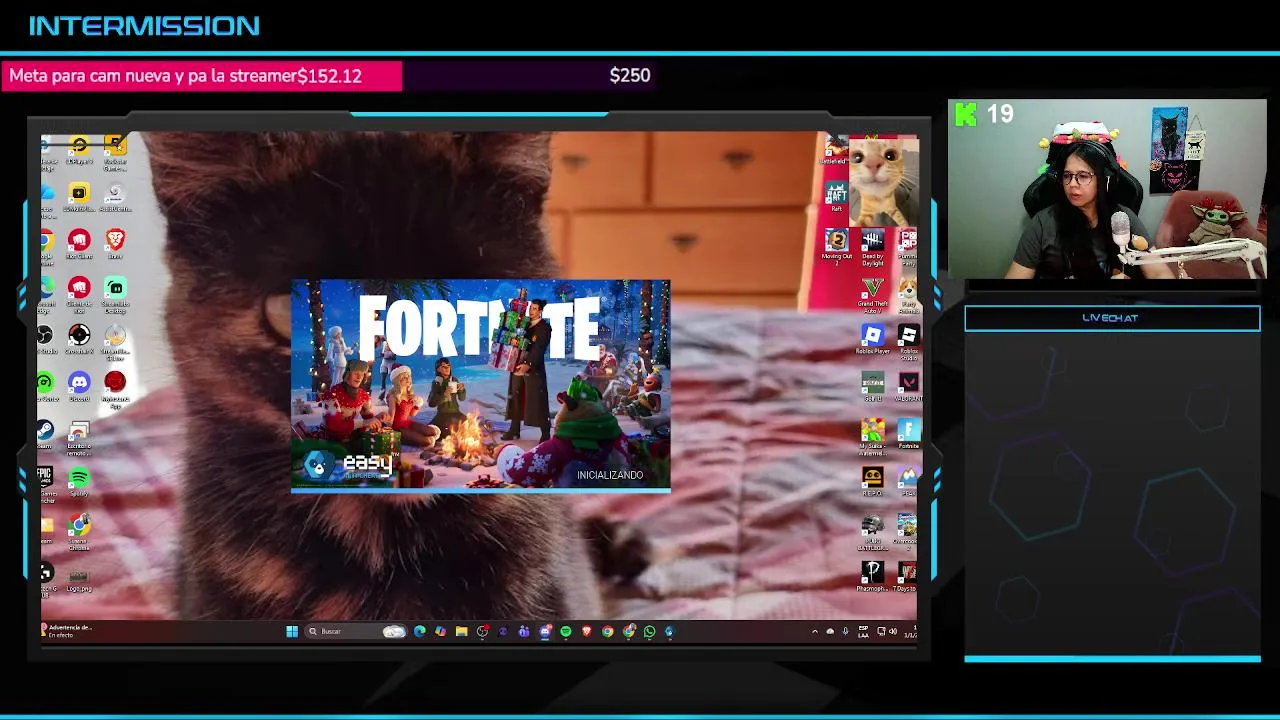
Task: Launch Spotify from the desktop
Action: pyautogui.click(x=79, y=481)
